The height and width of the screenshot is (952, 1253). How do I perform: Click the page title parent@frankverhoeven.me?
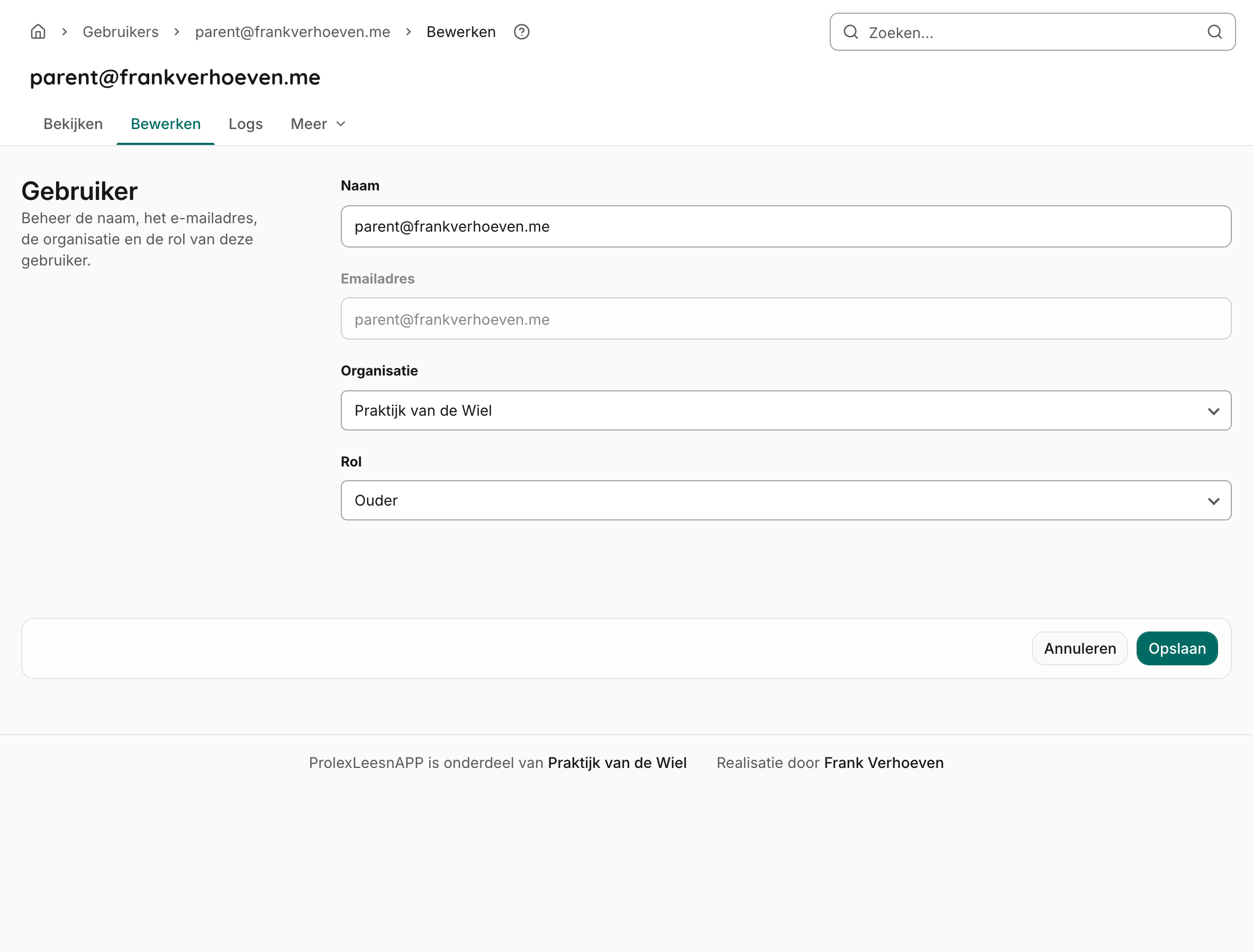tap(175, 77)
